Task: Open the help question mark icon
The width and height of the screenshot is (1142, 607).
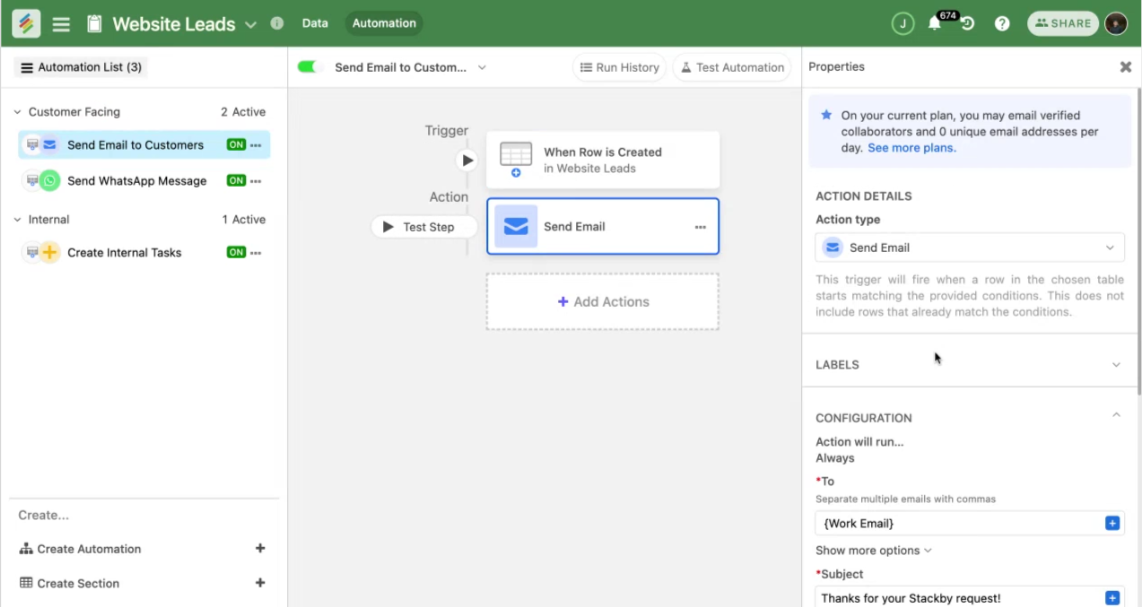Action: (1002, 23)
